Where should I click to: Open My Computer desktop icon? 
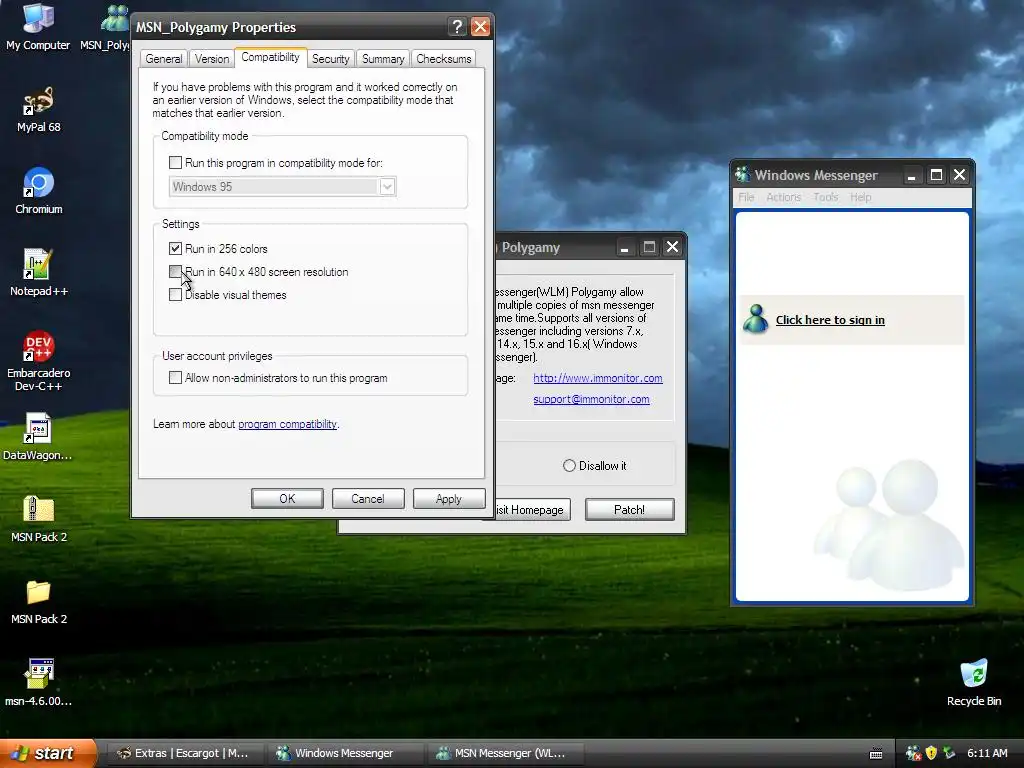pos(38,27)
